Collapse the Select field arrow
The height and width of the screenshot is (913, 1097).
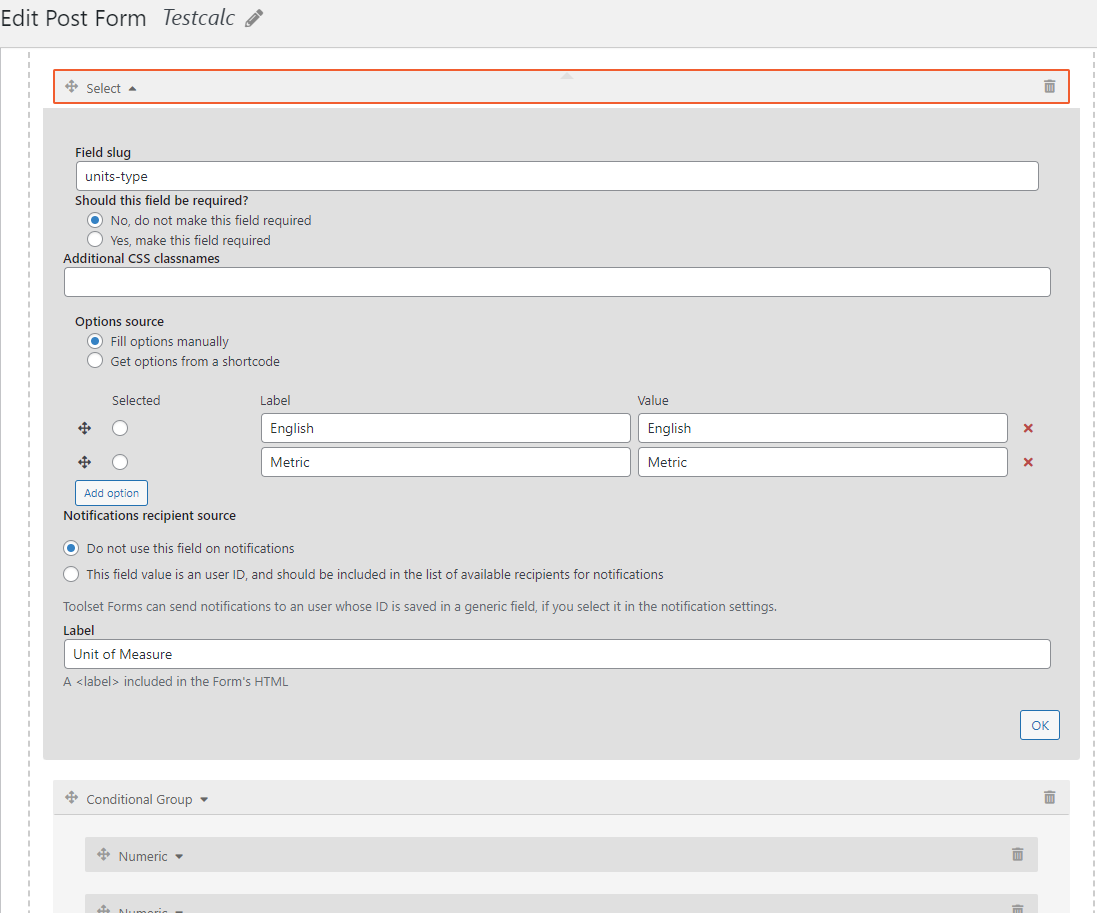[132, 89]
